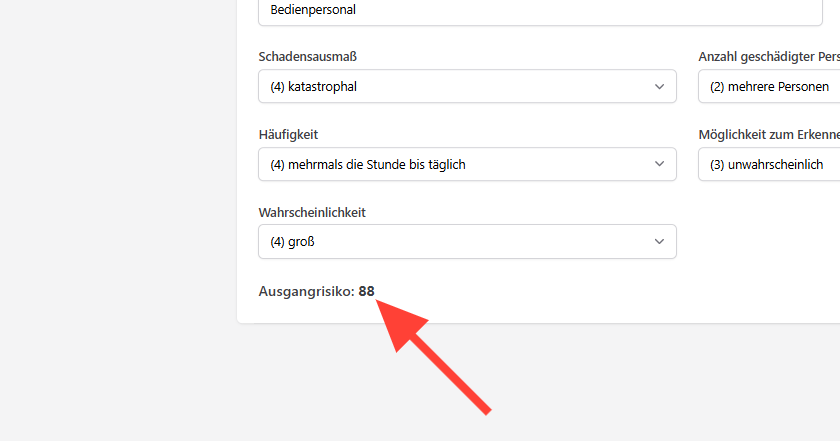Image resolution: width=840 pixels, height=441 pixels.
Task: Open the dropdown showing "(4) katastrophal"
Action: (467, 86)
